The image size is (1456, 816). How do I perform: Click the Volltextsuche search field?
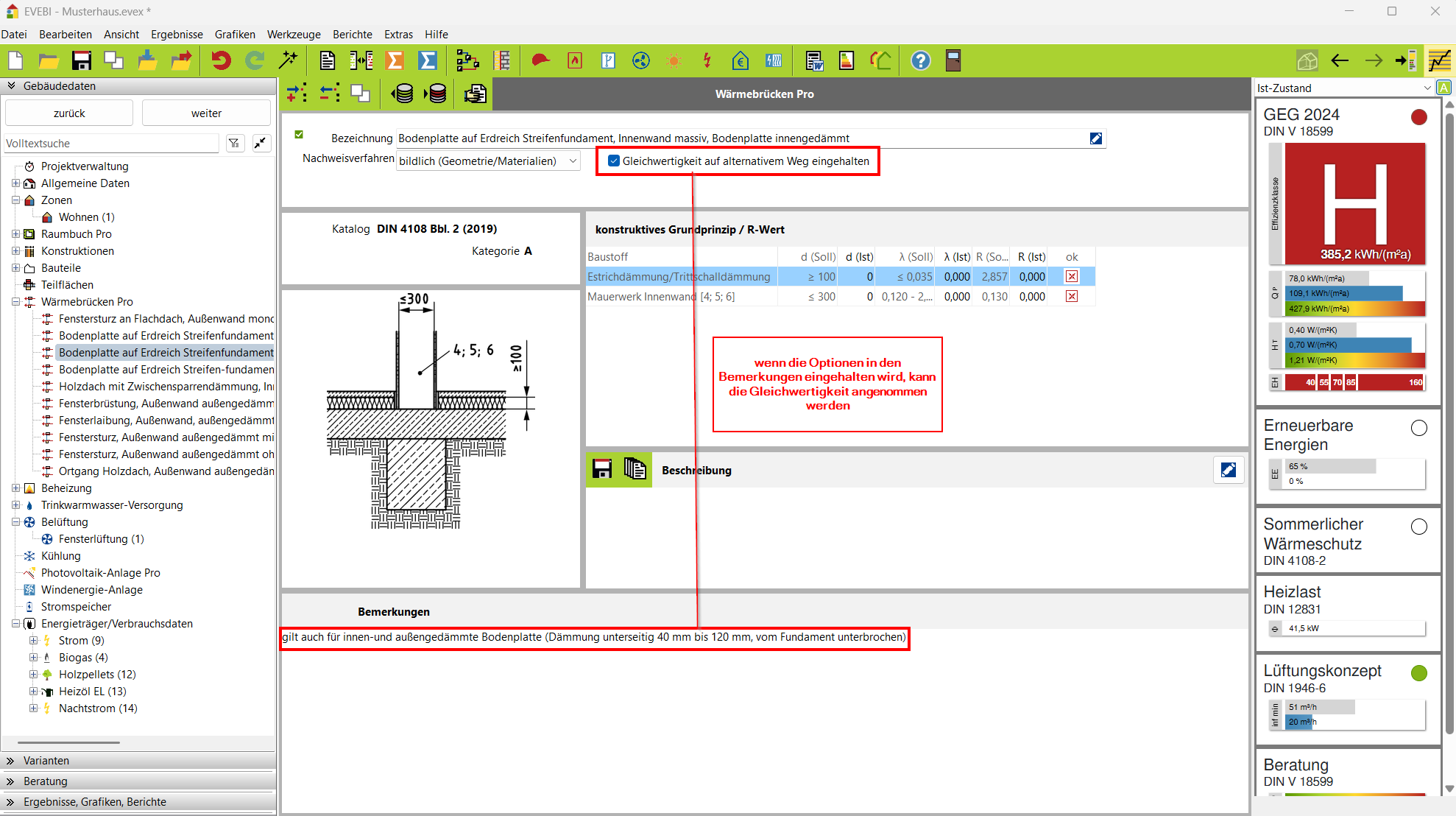pos(110,143)
